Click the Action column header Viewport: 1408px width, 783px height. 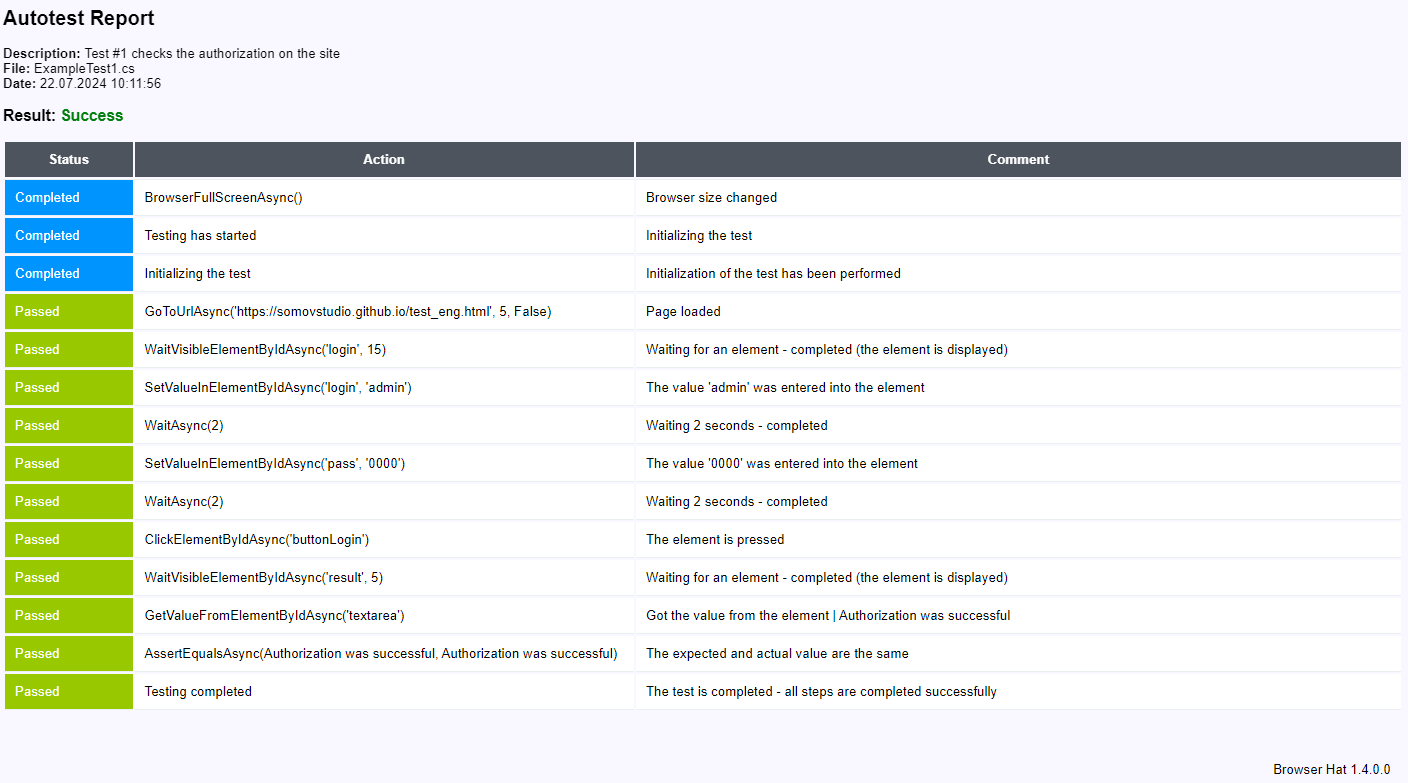click(384, 159)
